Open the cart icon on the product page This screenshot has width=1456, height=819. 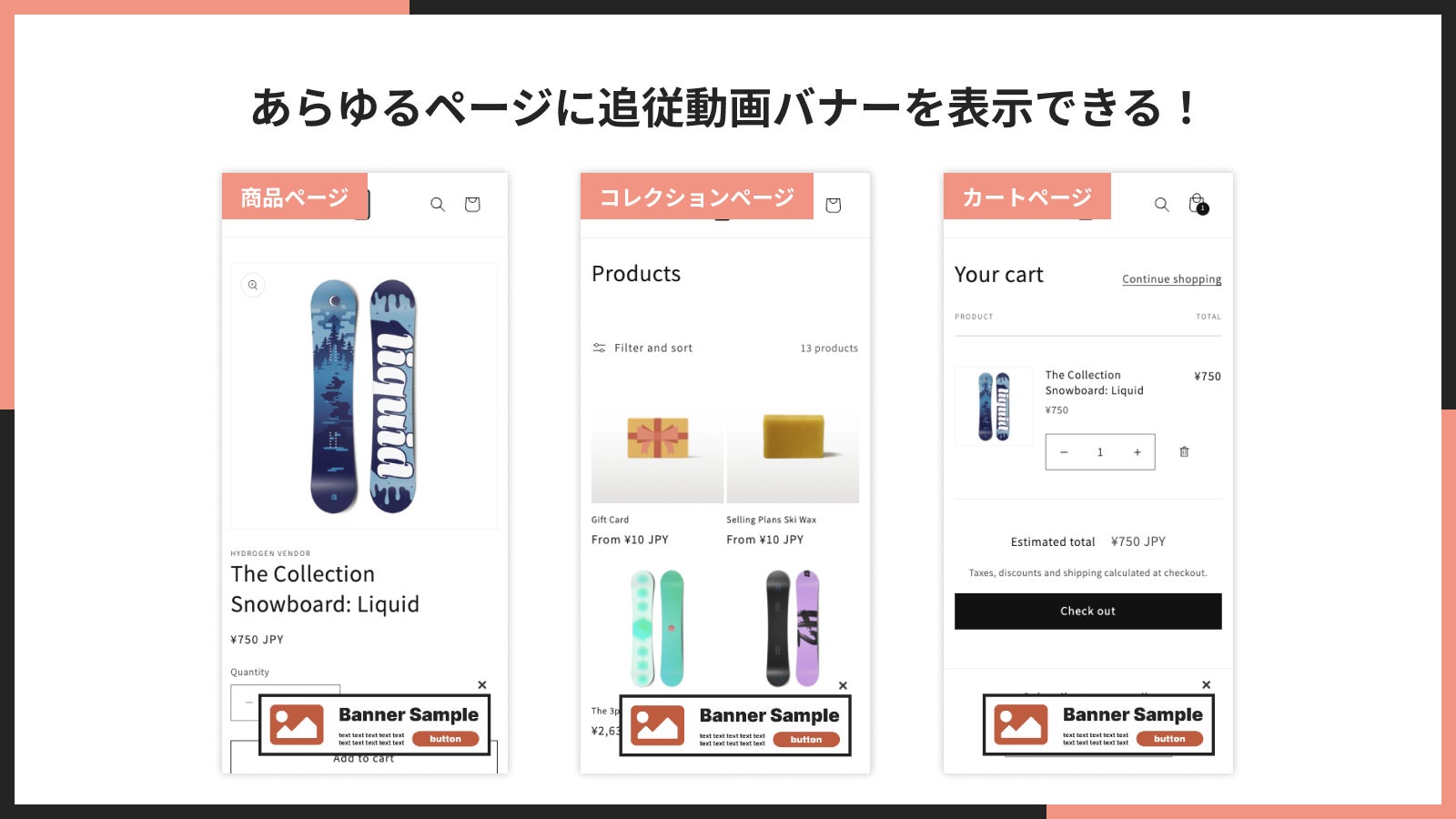coord(472,205)
